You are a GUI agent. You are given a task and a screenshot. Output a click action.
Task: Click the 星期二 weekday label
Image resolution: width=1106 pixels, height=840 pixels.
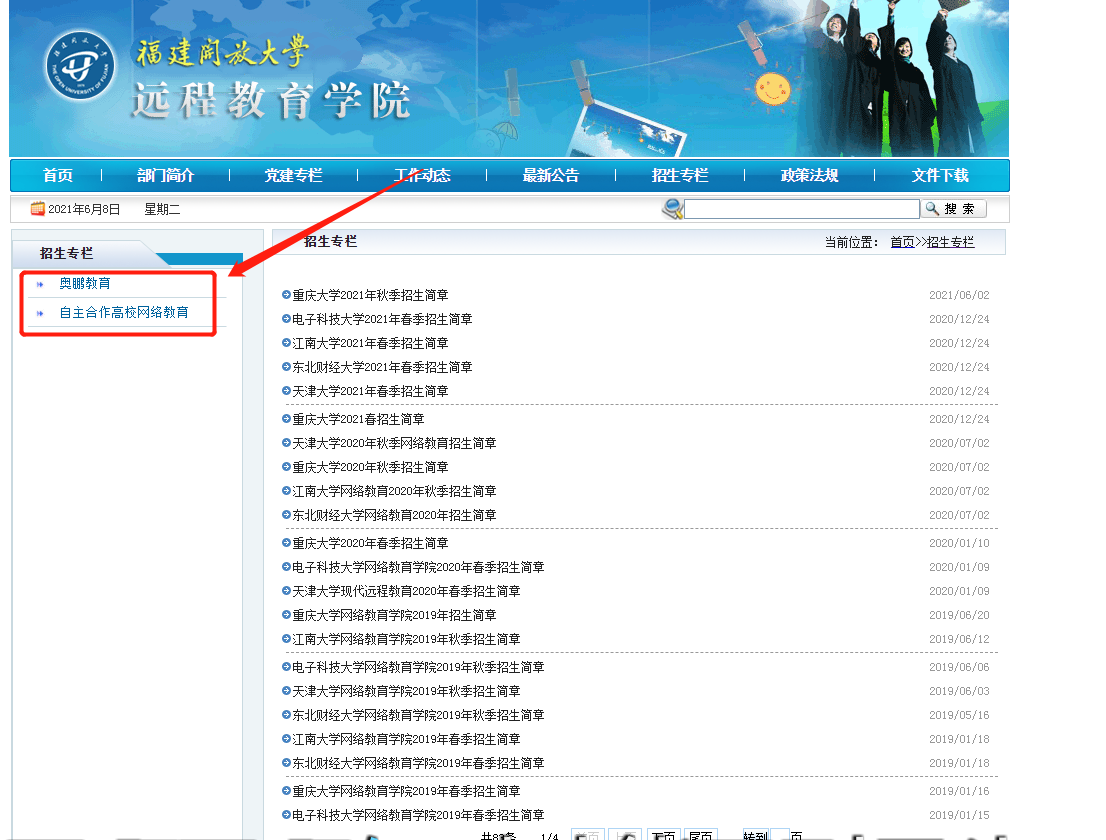coord(162,209)
